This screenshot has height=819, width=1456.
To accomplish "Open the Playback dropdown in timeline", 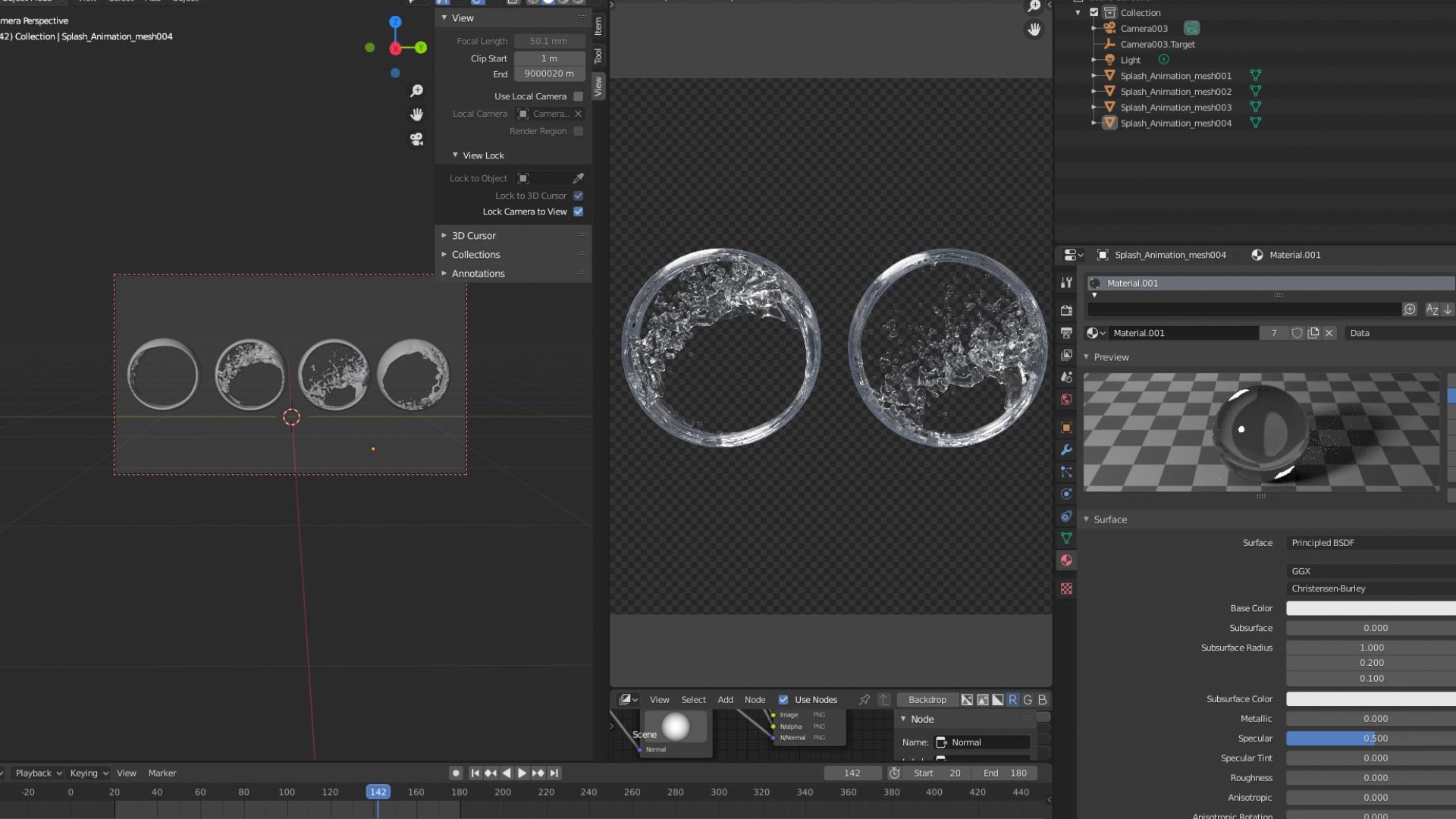I will point(39,773).
